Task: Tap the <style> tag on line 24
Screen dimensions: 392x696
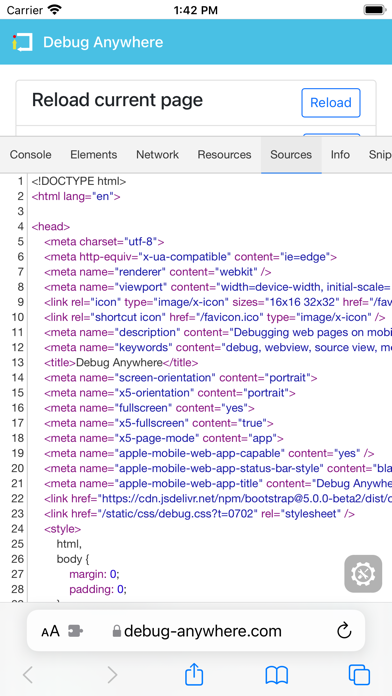Action: click(x=63, y=528)
